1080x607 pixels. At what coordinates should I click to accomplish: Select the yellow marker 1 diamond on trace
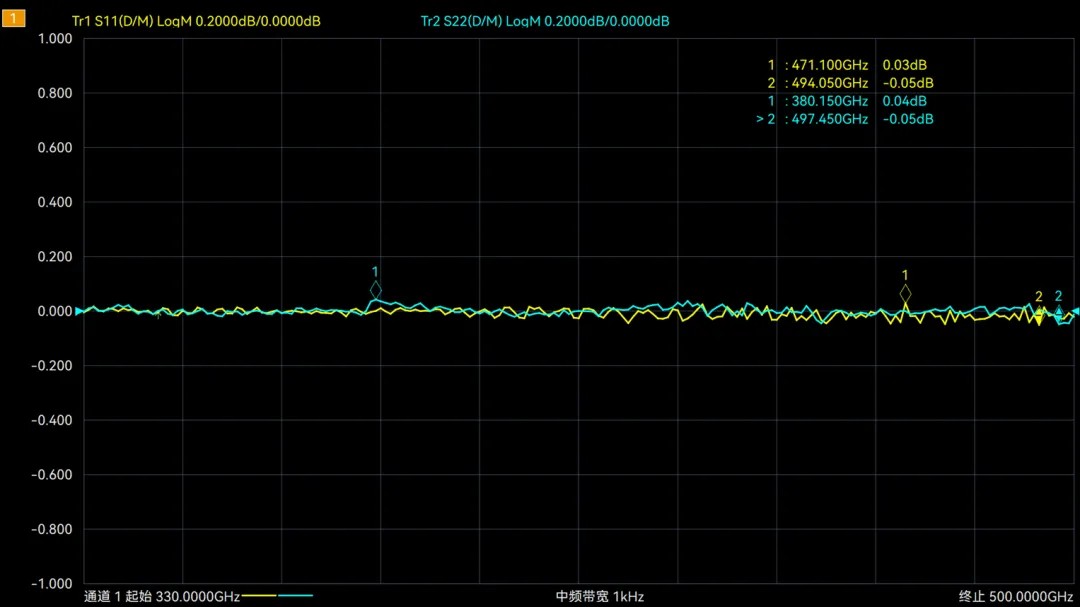point(905,293)
